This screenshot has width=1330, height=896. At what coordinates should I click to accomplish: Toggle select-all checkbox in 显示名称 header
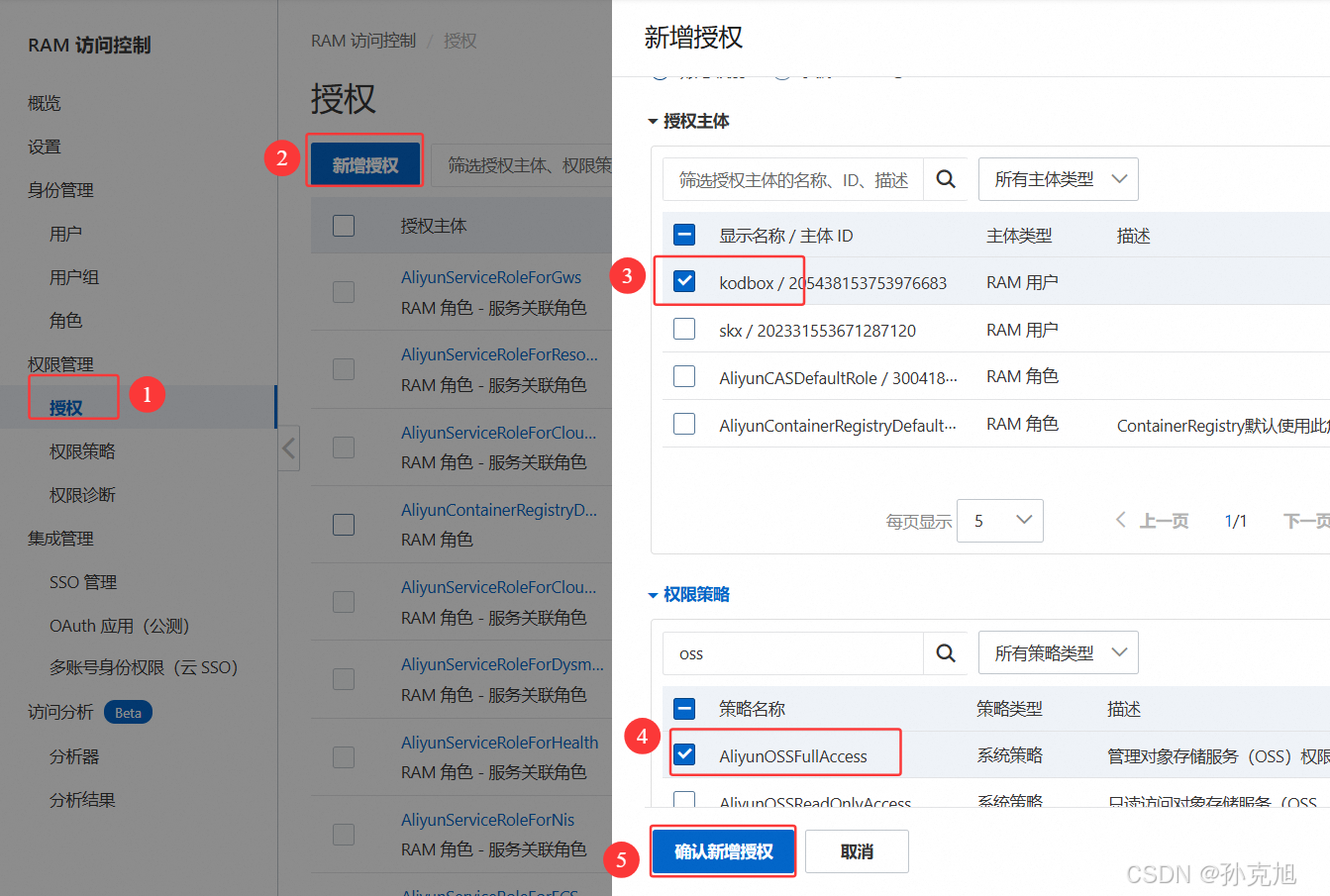[684, 235]
